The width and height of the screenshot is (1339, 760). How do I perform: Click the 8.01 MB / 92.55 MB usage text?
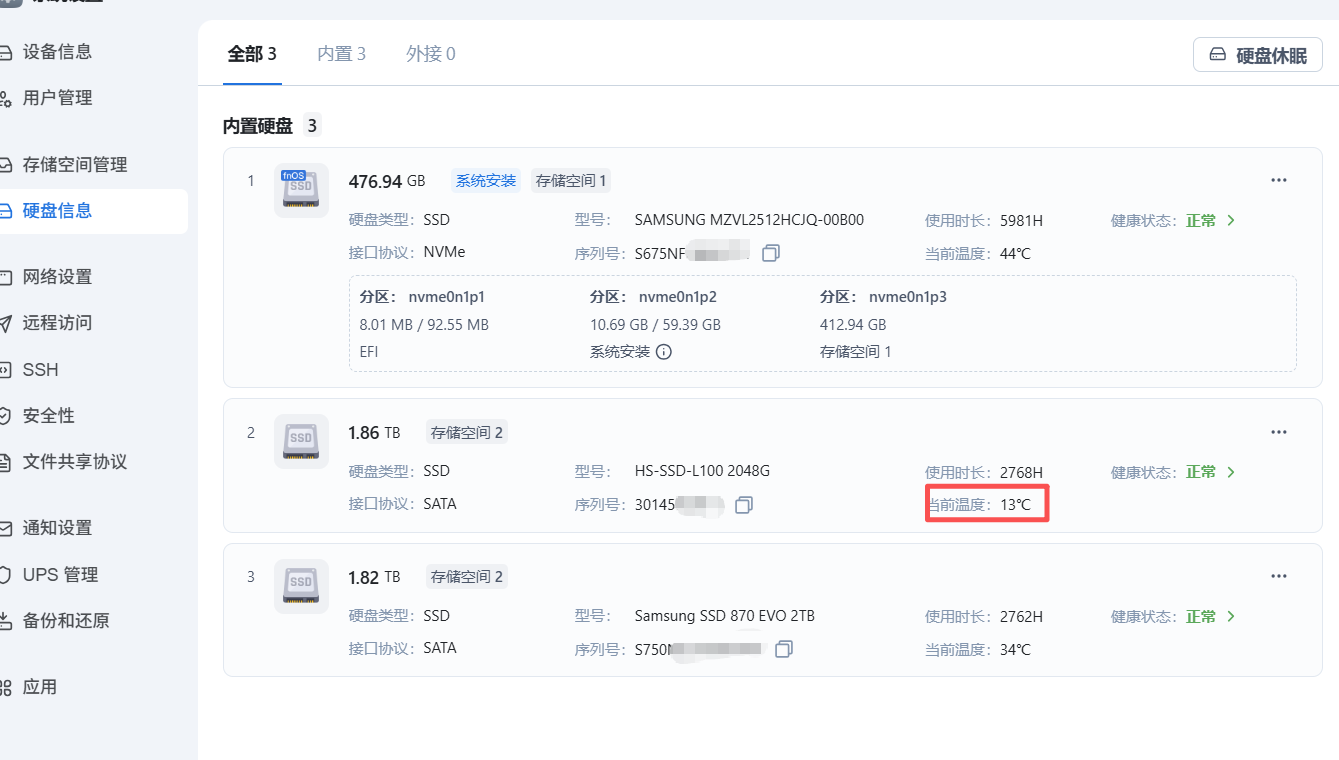point(424,325)
